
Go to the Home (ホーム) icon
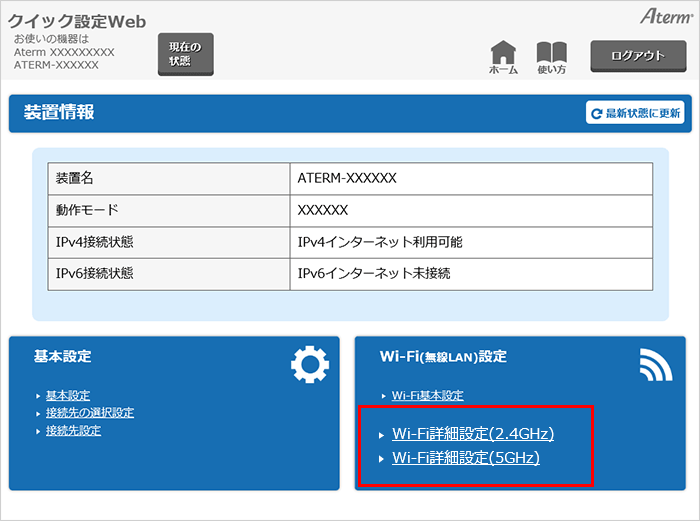pos(503,57)
